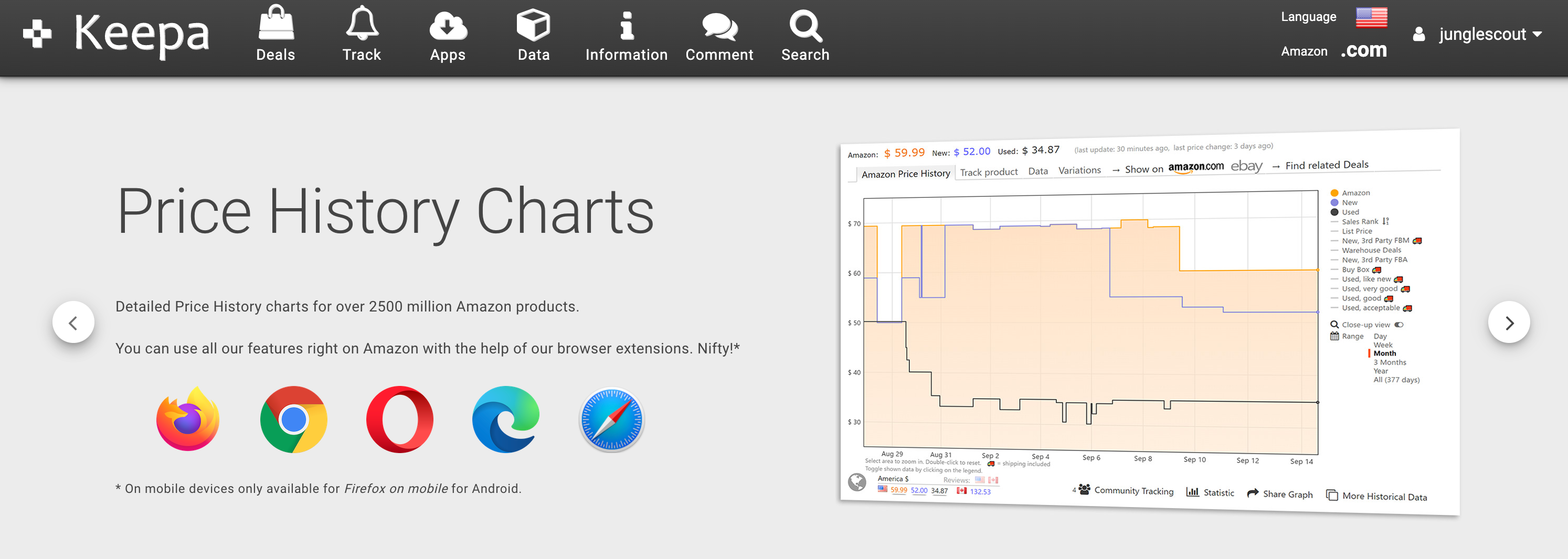Click the More Historical Data copy icon

tap(1332, 495)
